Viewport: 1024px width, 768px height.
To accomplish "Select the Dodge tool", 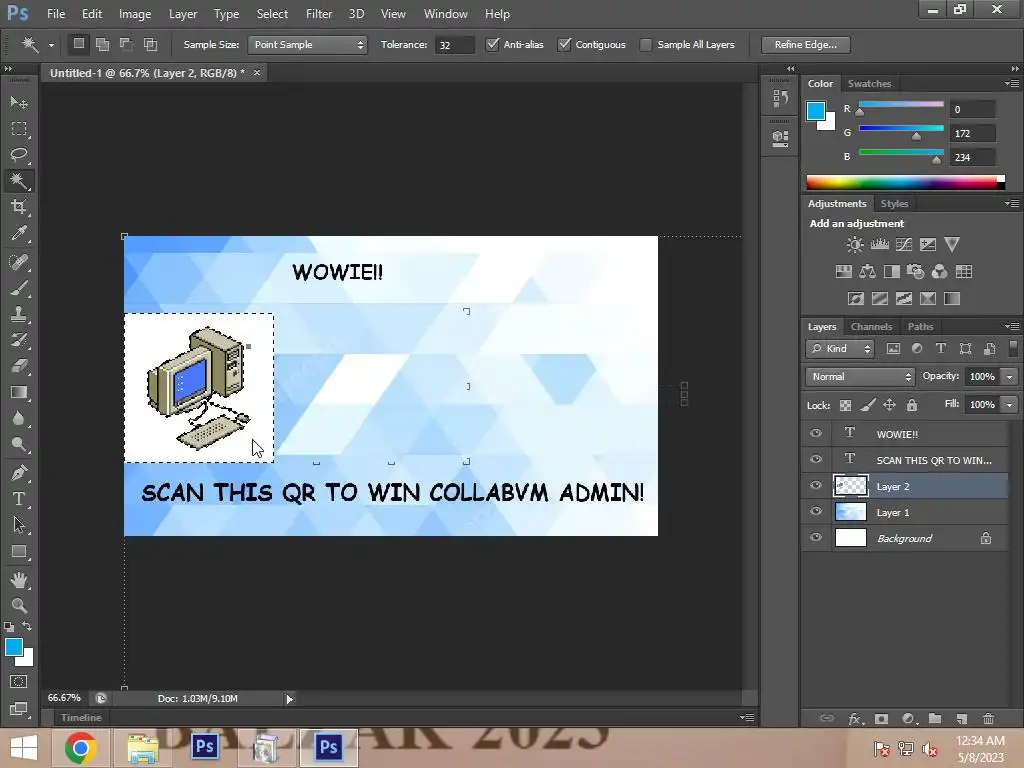I will point(19,445).
